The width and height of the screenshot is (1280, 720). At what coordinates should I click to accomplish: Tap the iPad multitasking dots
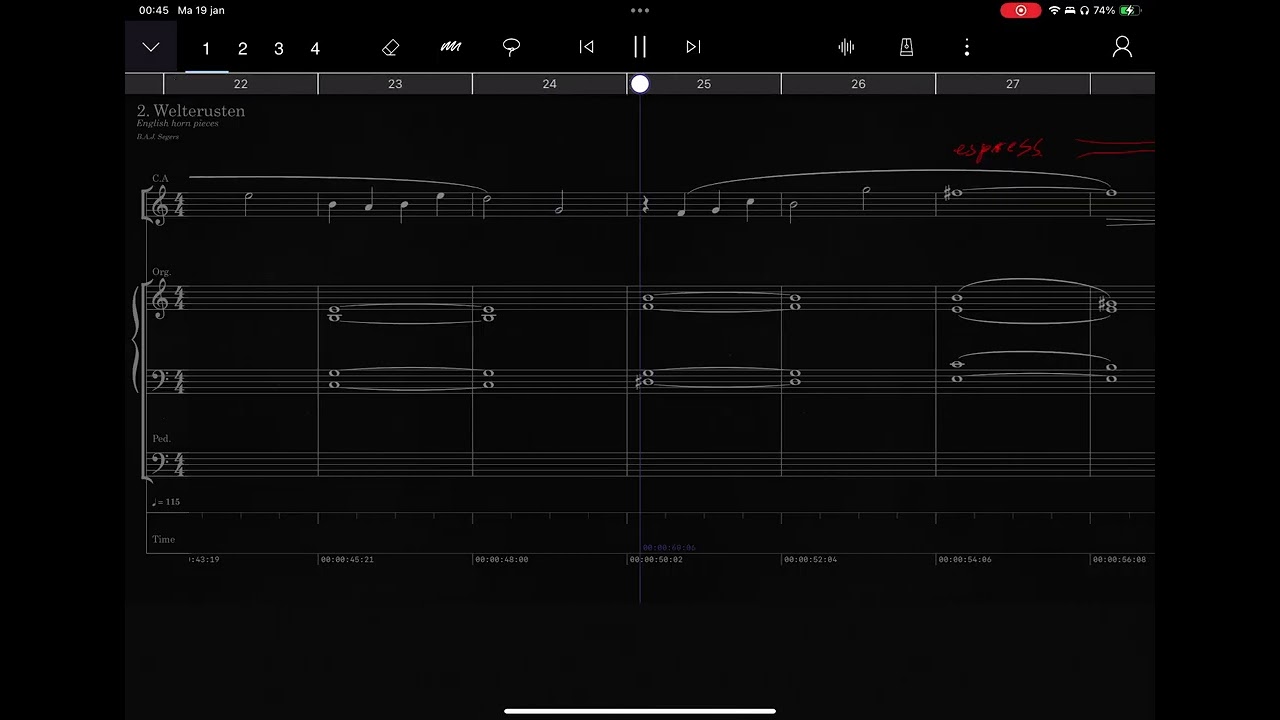coord(640,10)
